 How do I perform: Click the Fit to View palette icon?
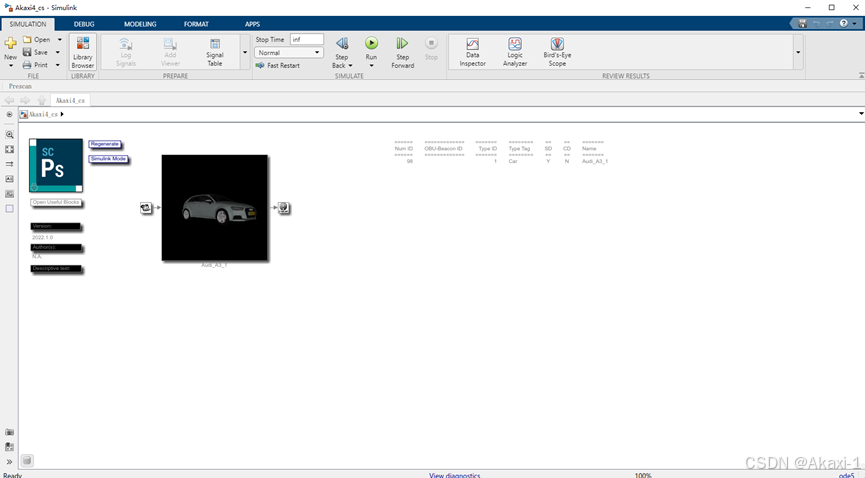9,150
